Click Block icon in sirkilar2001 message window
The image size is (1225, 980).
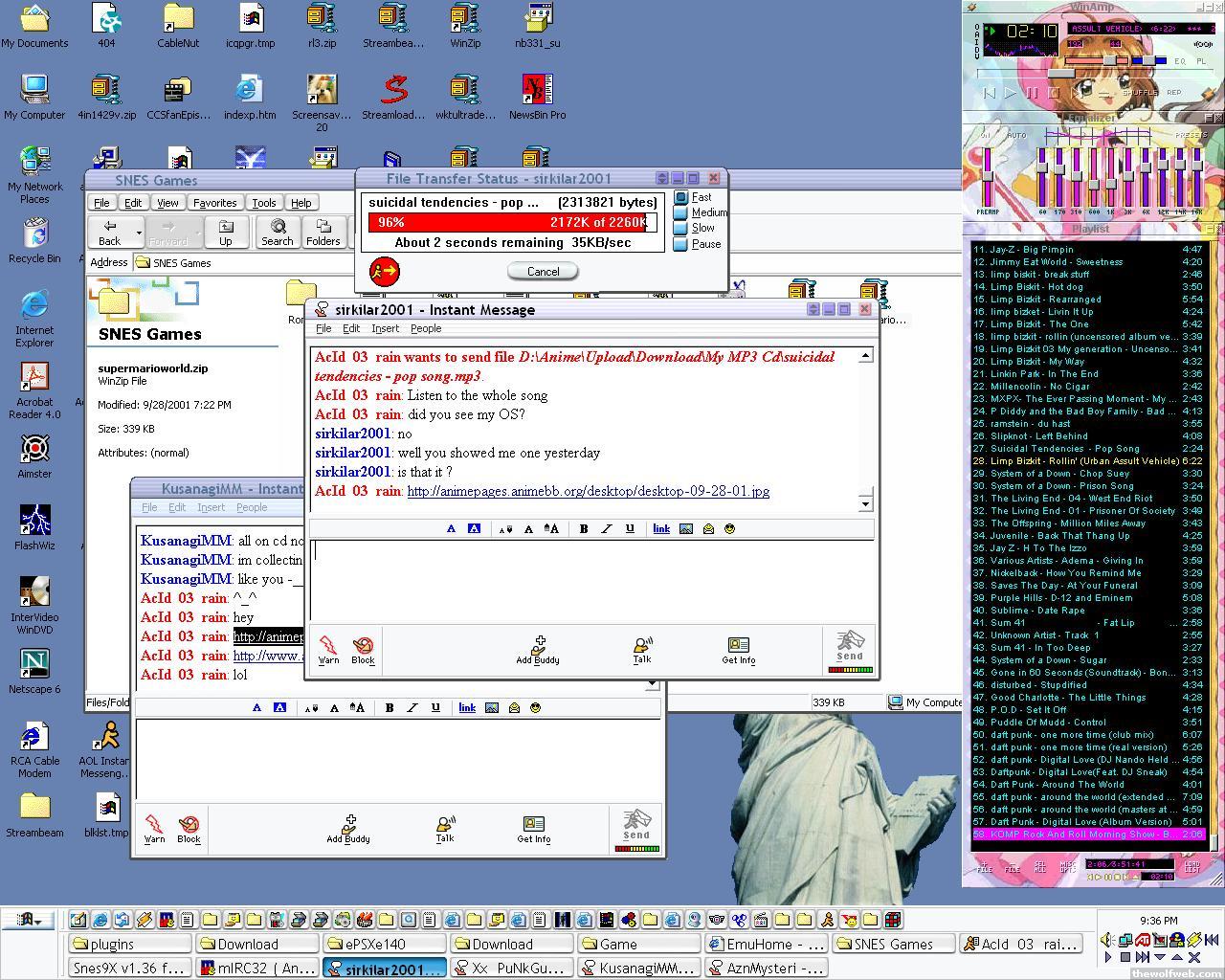pyautogui.click(x=363, y=649)
